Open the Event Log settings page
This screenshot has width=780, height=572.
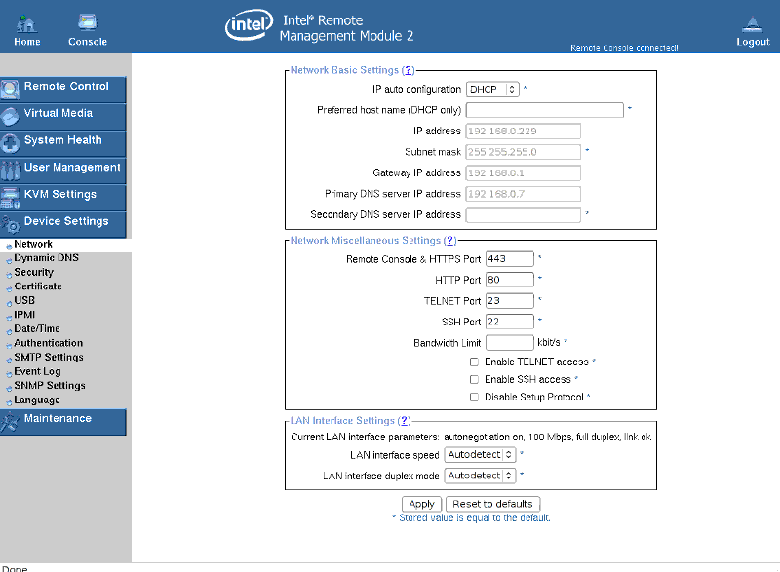click(x=37, y=372)
